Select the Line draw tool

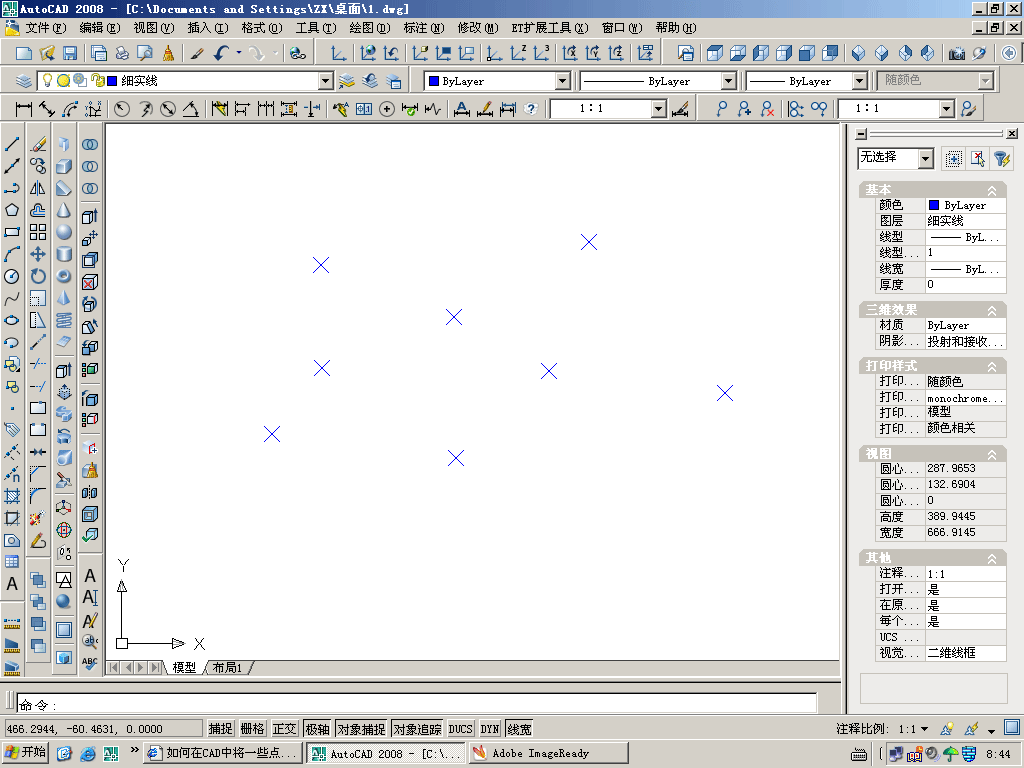pos(12,144)
